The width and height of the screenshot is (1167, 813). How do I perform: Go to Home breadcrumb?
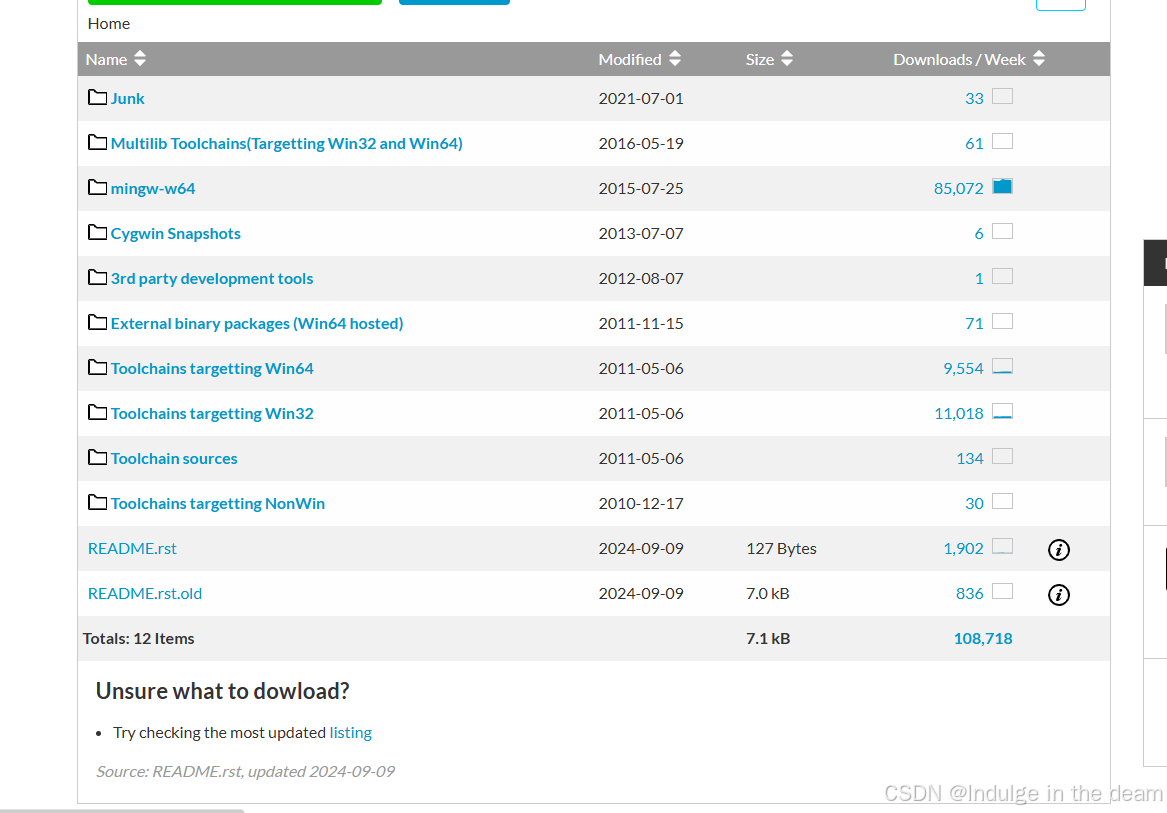pos(109,23)
